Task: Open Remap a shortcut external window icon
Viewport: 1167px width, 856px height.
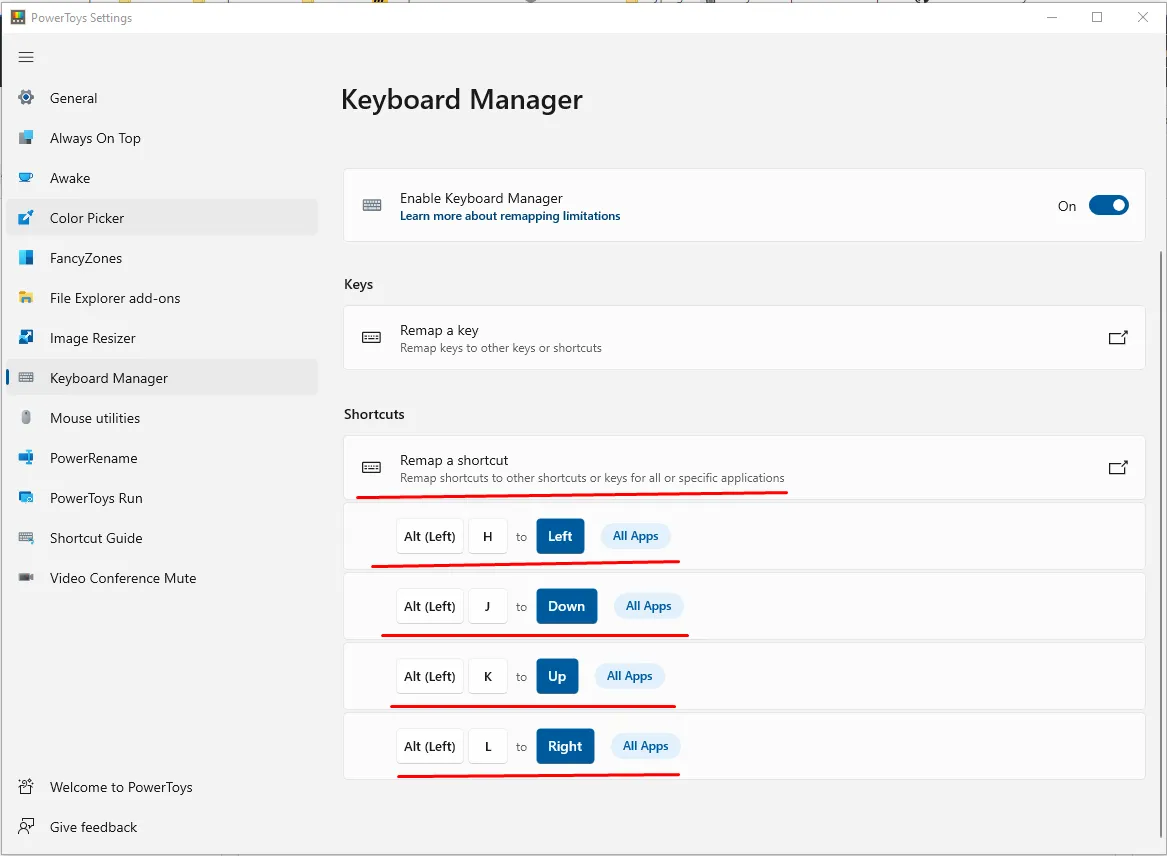Action: 1119,467
